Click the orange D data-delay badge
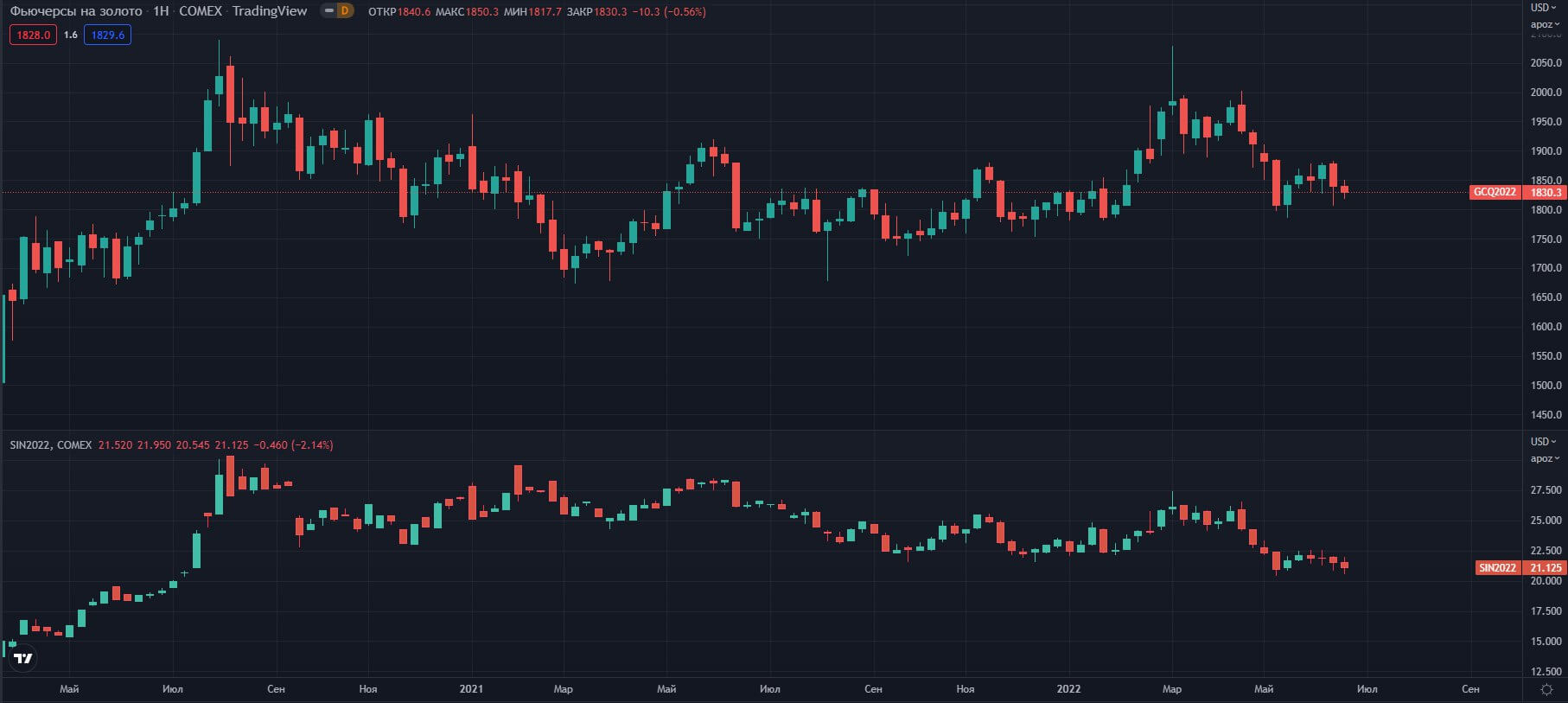1568x703 pixels. (x=345, y=11)
